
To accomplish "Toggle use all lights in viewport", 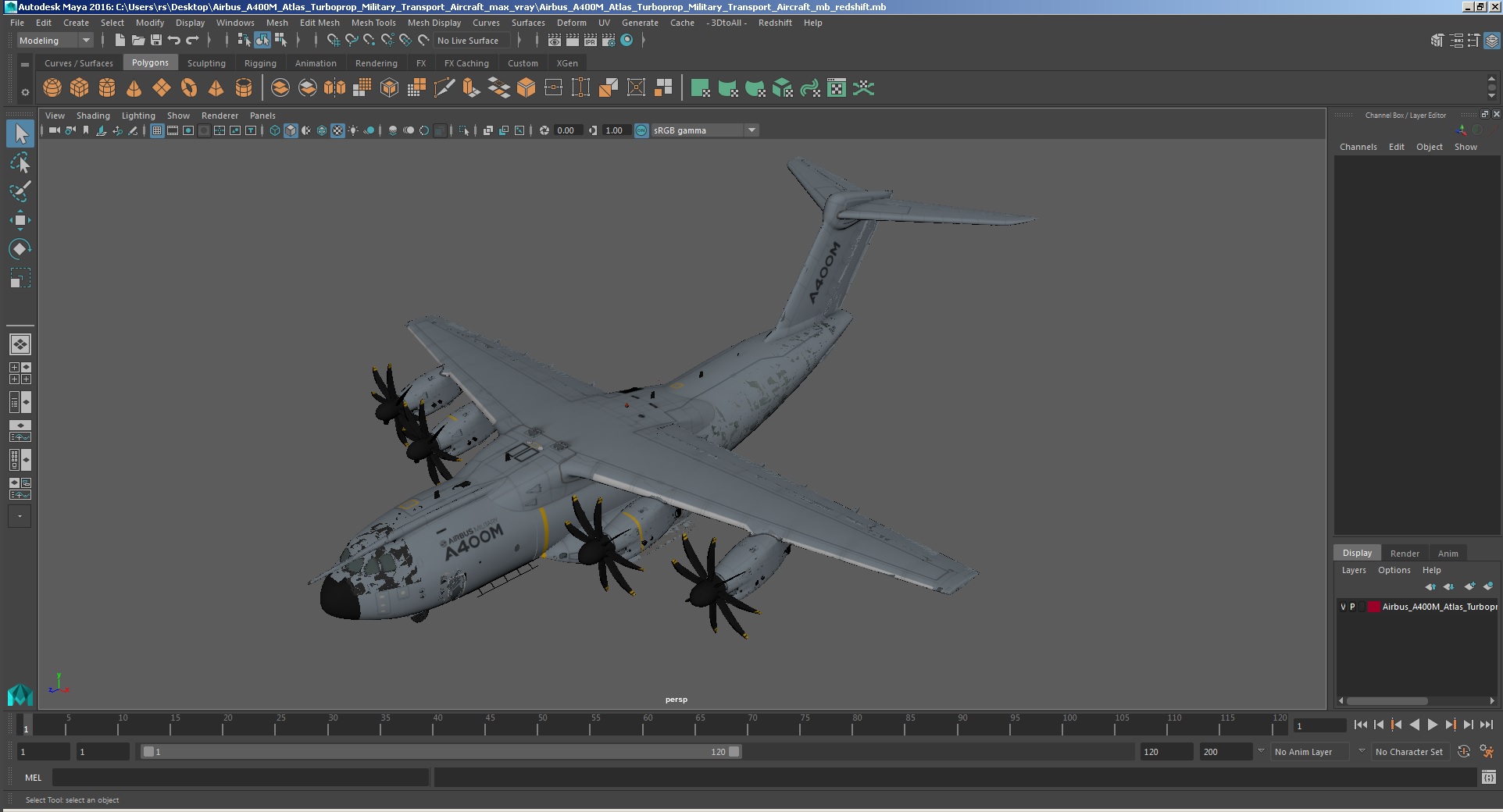I will pos(353,130).
